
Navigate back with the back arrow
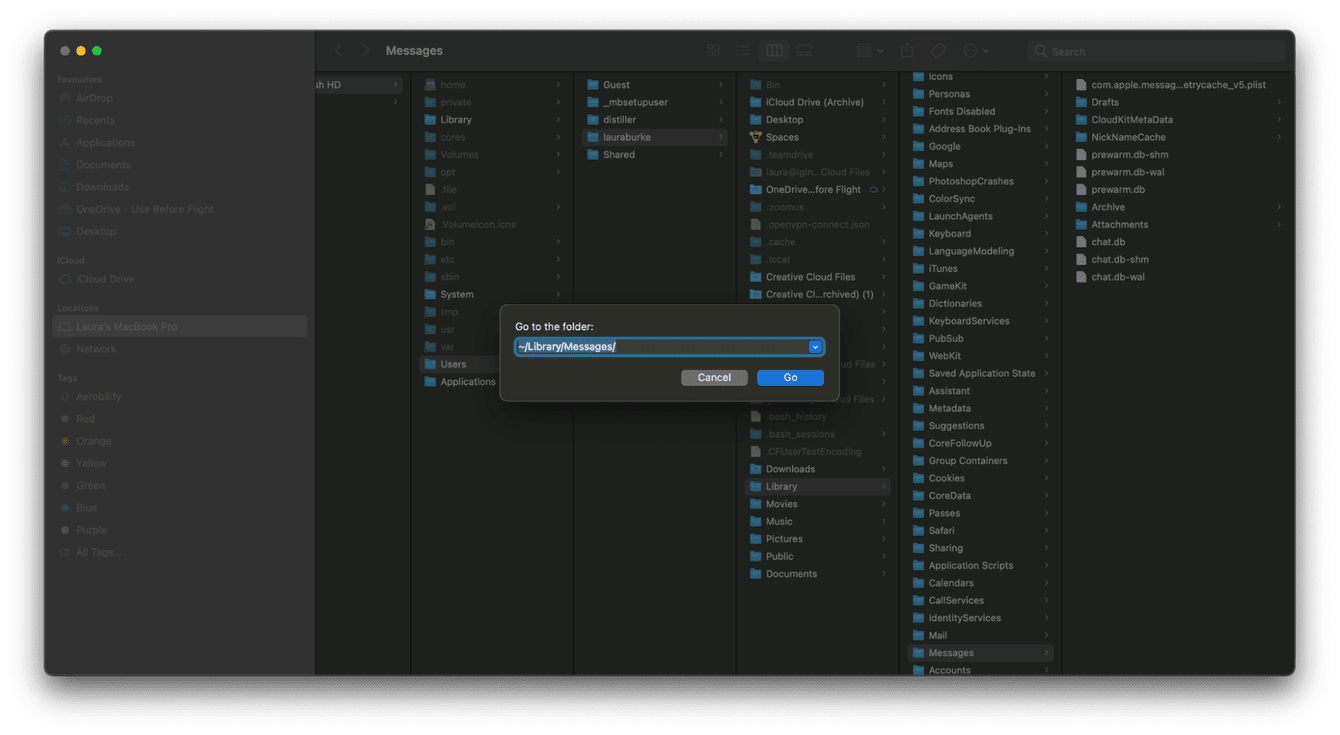click(338, 51)
